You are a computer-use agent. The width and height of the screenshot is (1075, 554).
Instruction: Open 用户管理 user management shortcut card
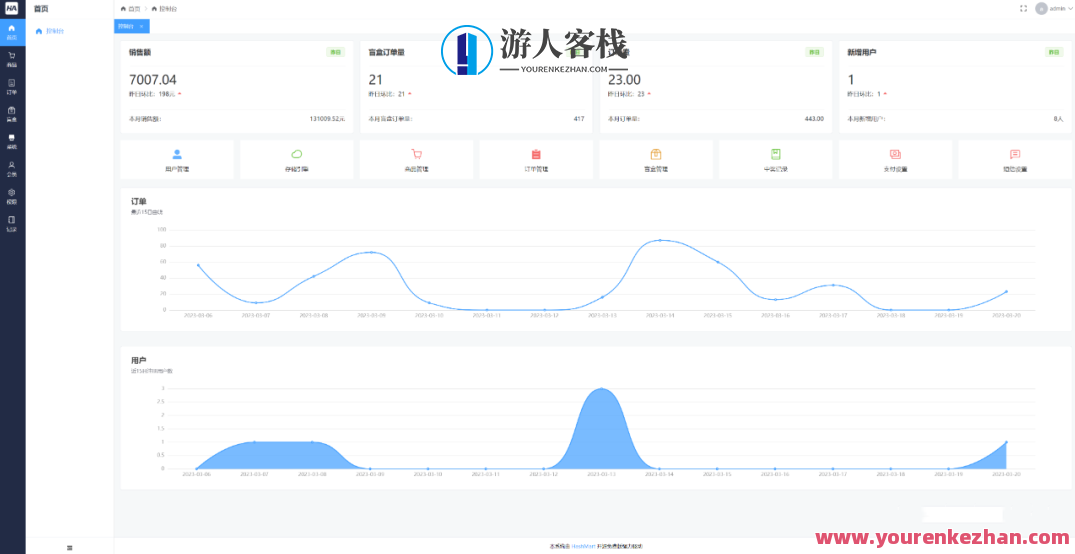(177, 160)
